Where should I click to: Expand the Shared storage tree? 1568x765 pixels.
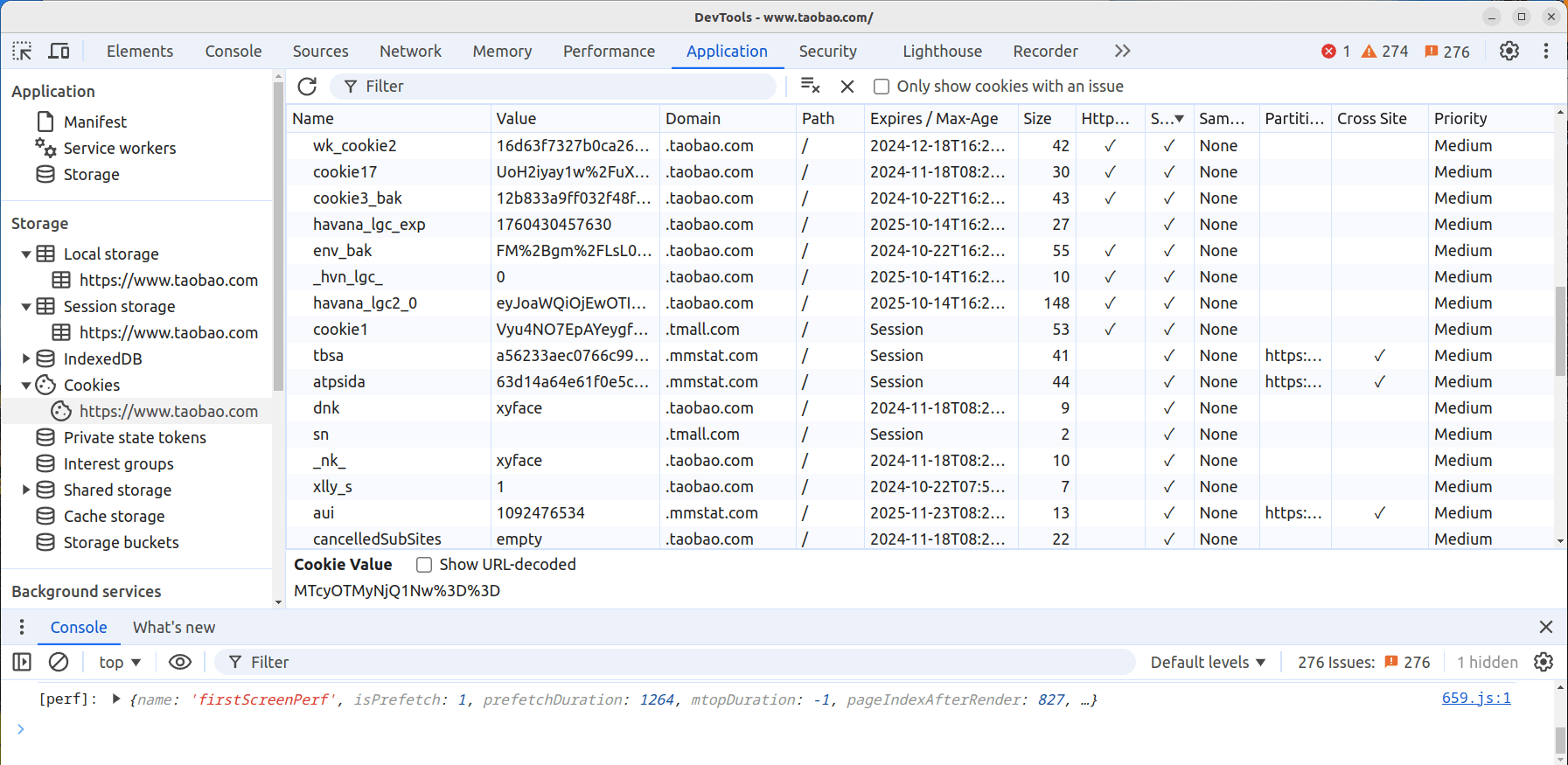pos(26,490)
